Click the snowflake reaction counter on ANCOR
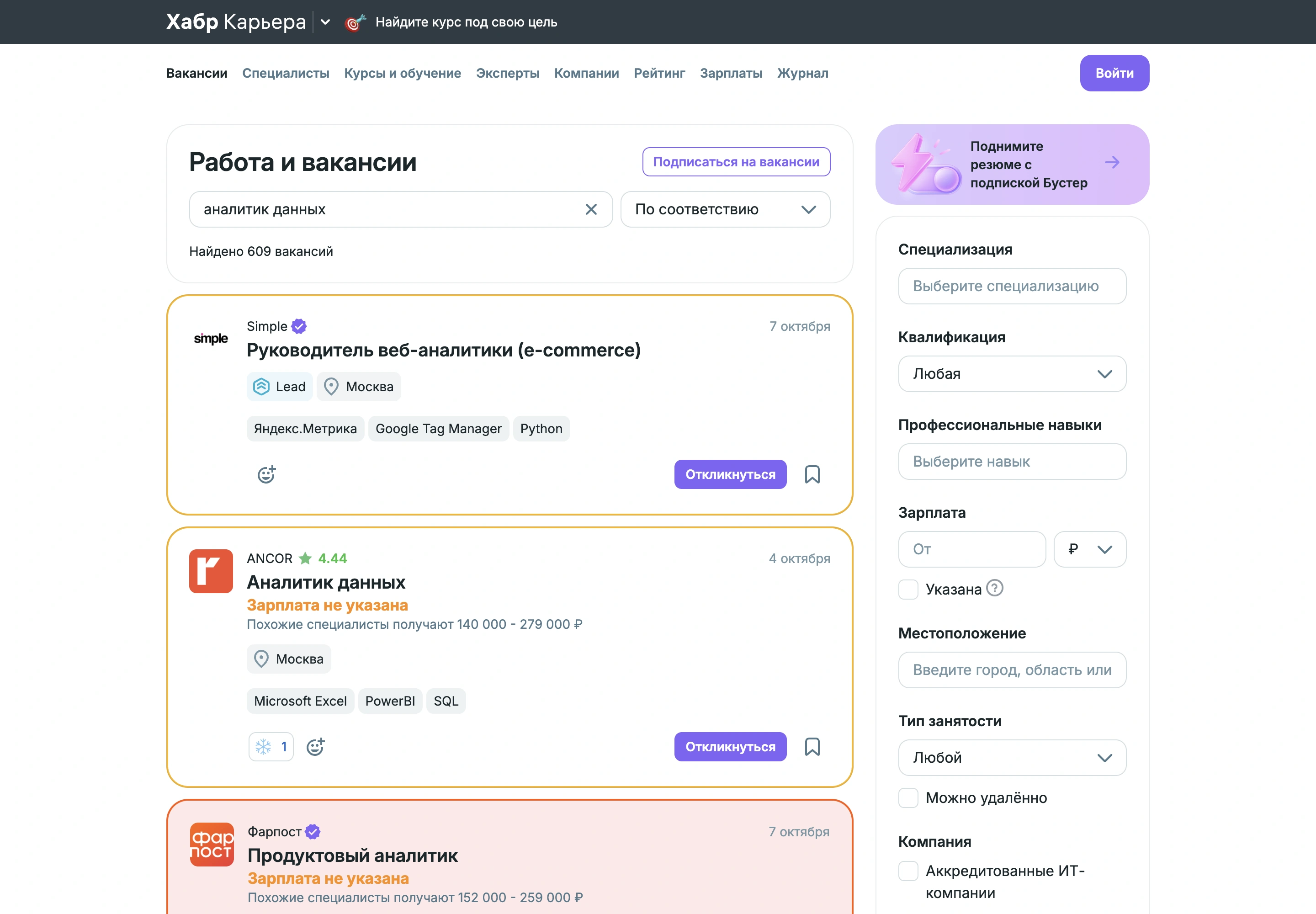 [x=271, y=747]
